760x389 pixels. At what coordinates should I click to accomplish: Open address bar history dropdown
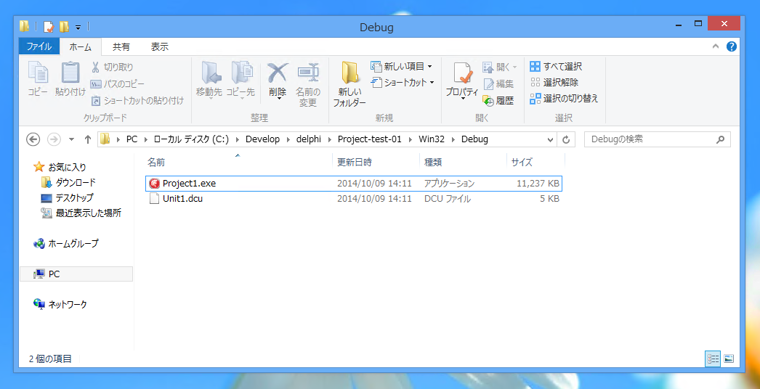coord(551,140)
